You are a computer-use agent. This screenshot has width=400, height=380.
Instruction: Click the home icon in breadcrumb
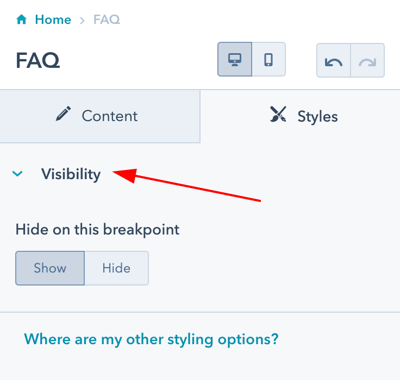tap(22, 20)
